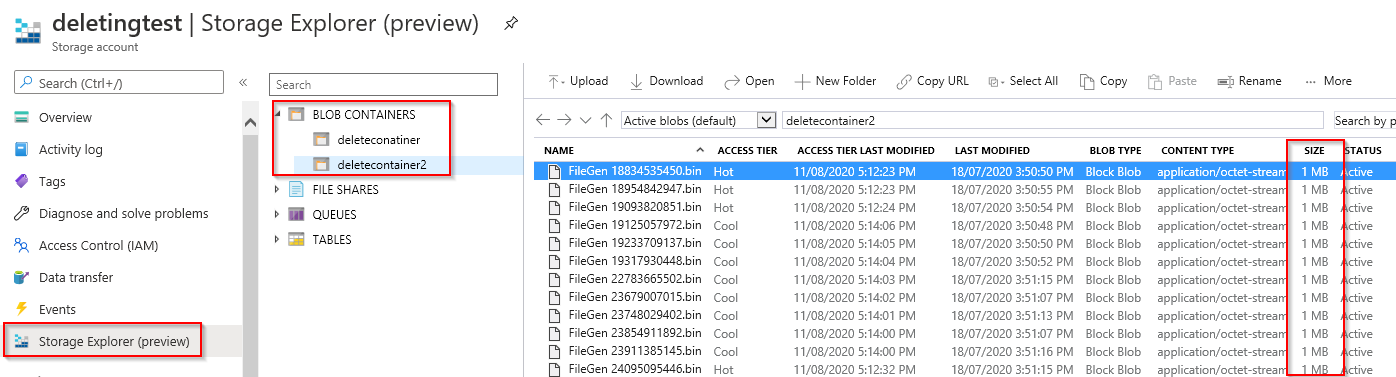The width and height of the screenshot is (1396, 377).
Task: Open Activity log in the sidebar
Action: click(71, 149)
